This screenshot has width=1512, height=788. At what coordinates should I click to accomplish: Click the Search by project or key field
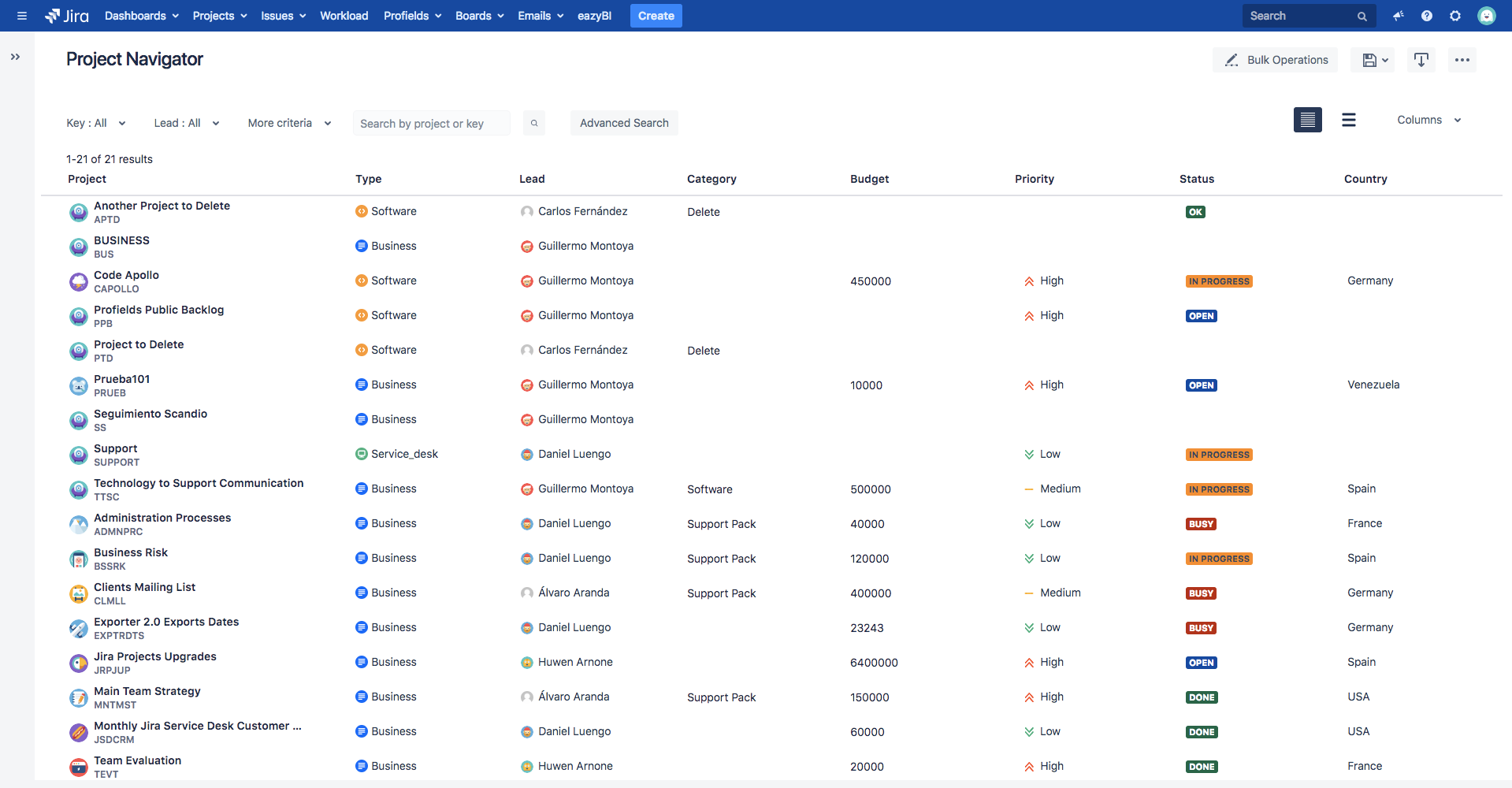coord(431,123)
